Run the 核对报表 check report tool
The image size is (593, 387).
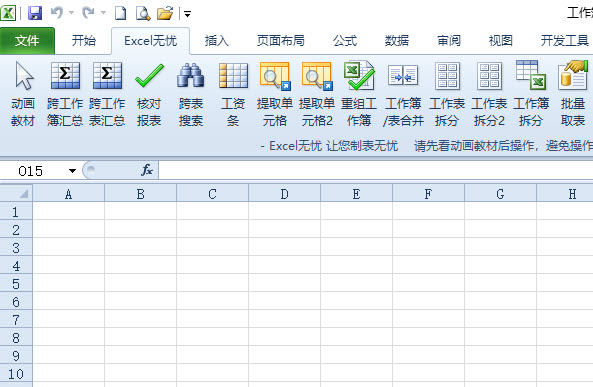tap(149, 94)
